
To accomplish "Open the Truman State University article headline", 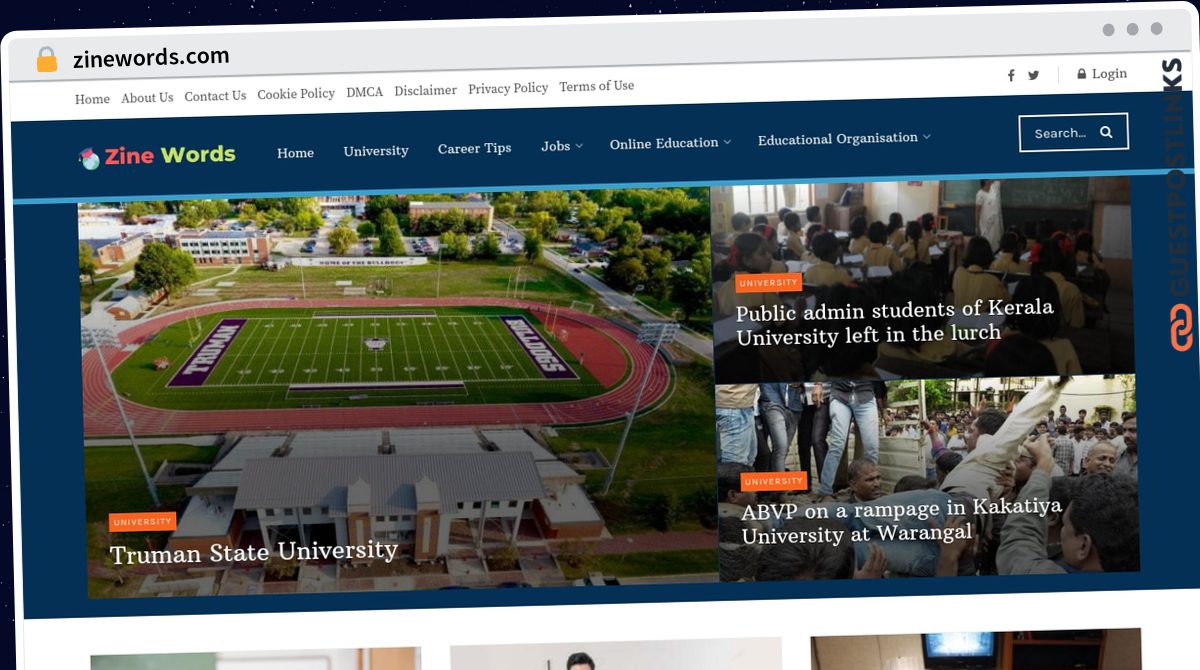I will [254, 552].
